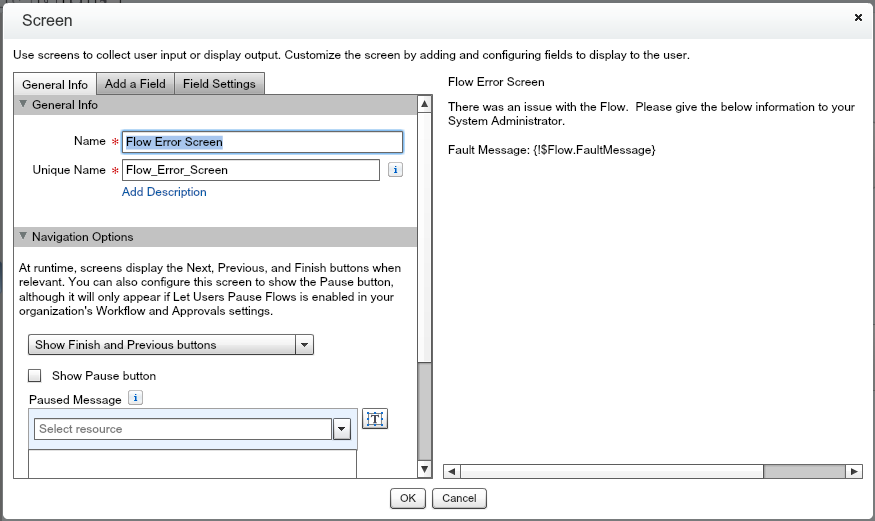Click the Cancel button

click(x=459, y=498)
